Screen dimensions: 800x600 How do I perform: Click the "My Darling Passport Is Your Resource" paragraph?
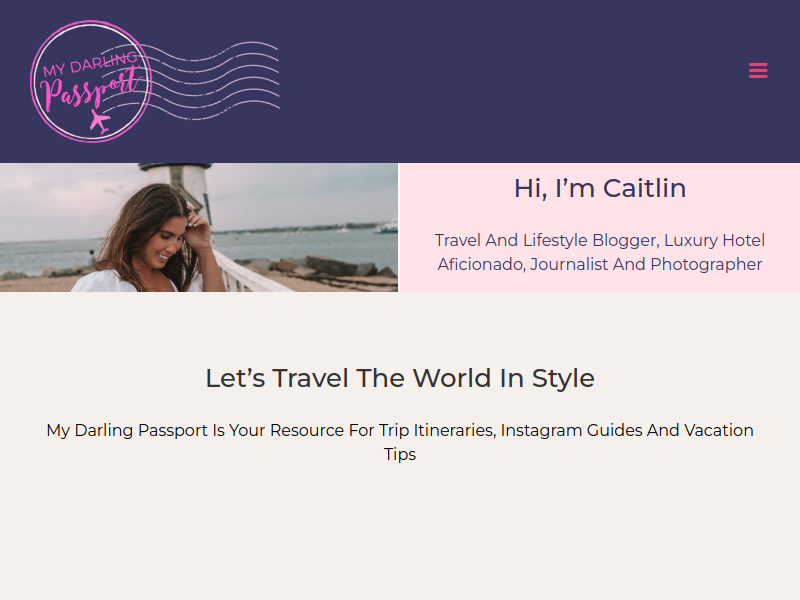coord(400,442)
